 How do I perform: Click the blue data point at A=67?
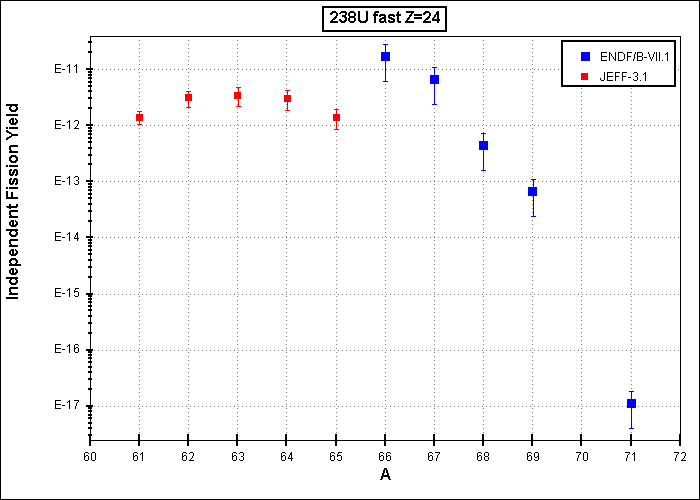pos(434,79)
